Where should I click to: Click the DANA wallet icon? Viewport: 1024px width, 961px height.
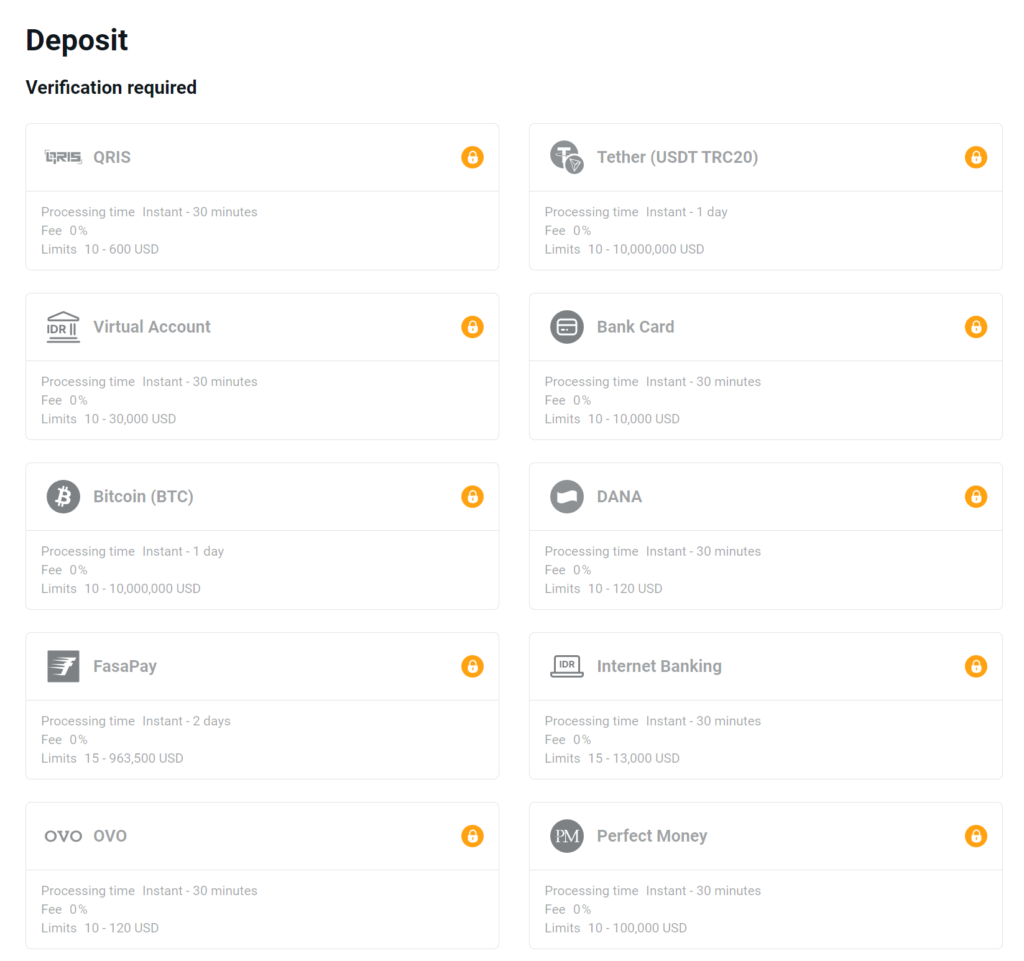click(x=567, y=497)
